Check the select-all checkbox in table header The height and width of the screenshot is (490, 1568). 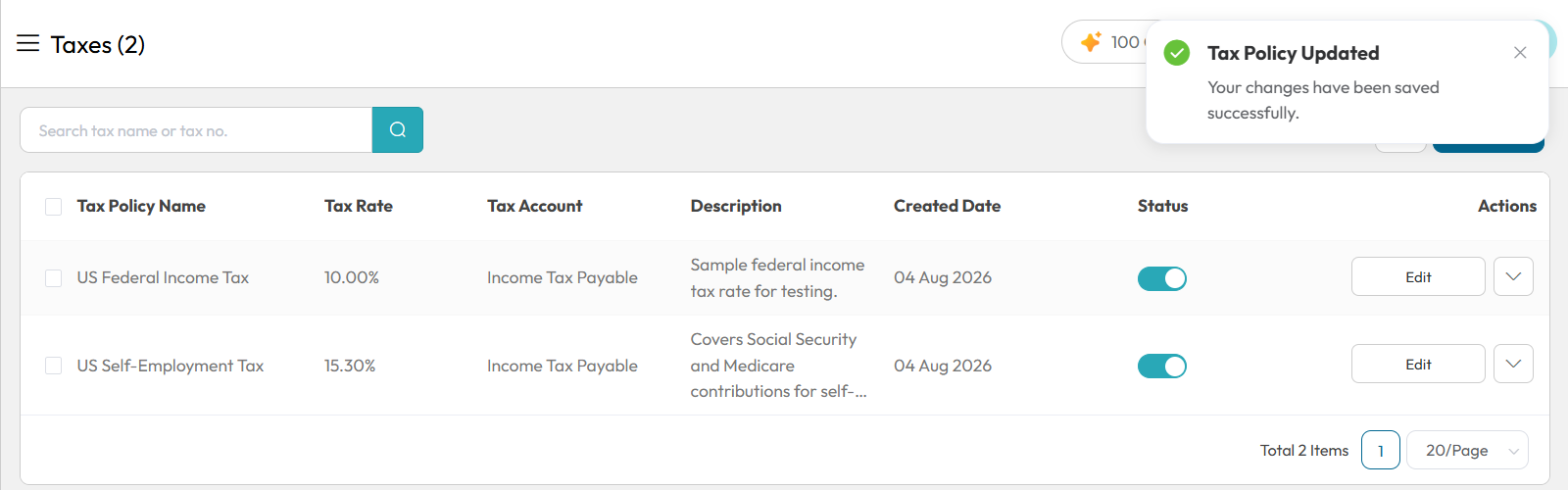coord(54,207)
